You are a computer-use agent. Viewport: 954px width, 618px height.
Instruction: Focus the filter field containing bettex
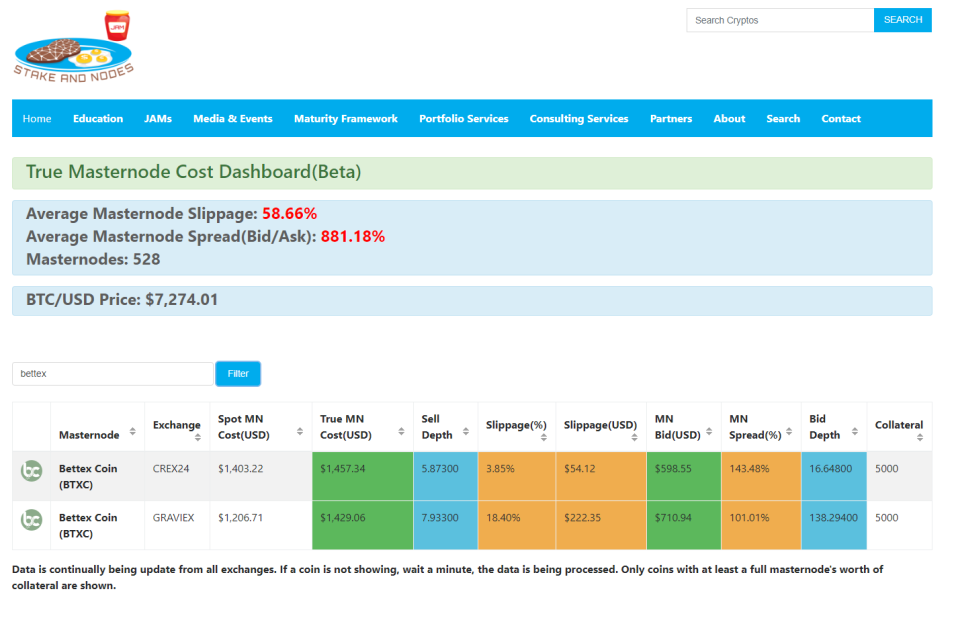[x=113, y=373]
